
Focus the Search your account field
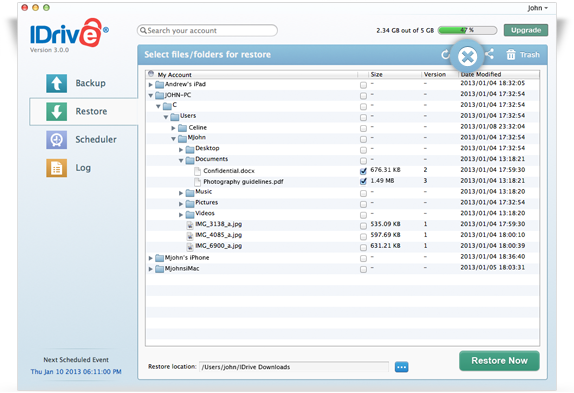(207, 30)
